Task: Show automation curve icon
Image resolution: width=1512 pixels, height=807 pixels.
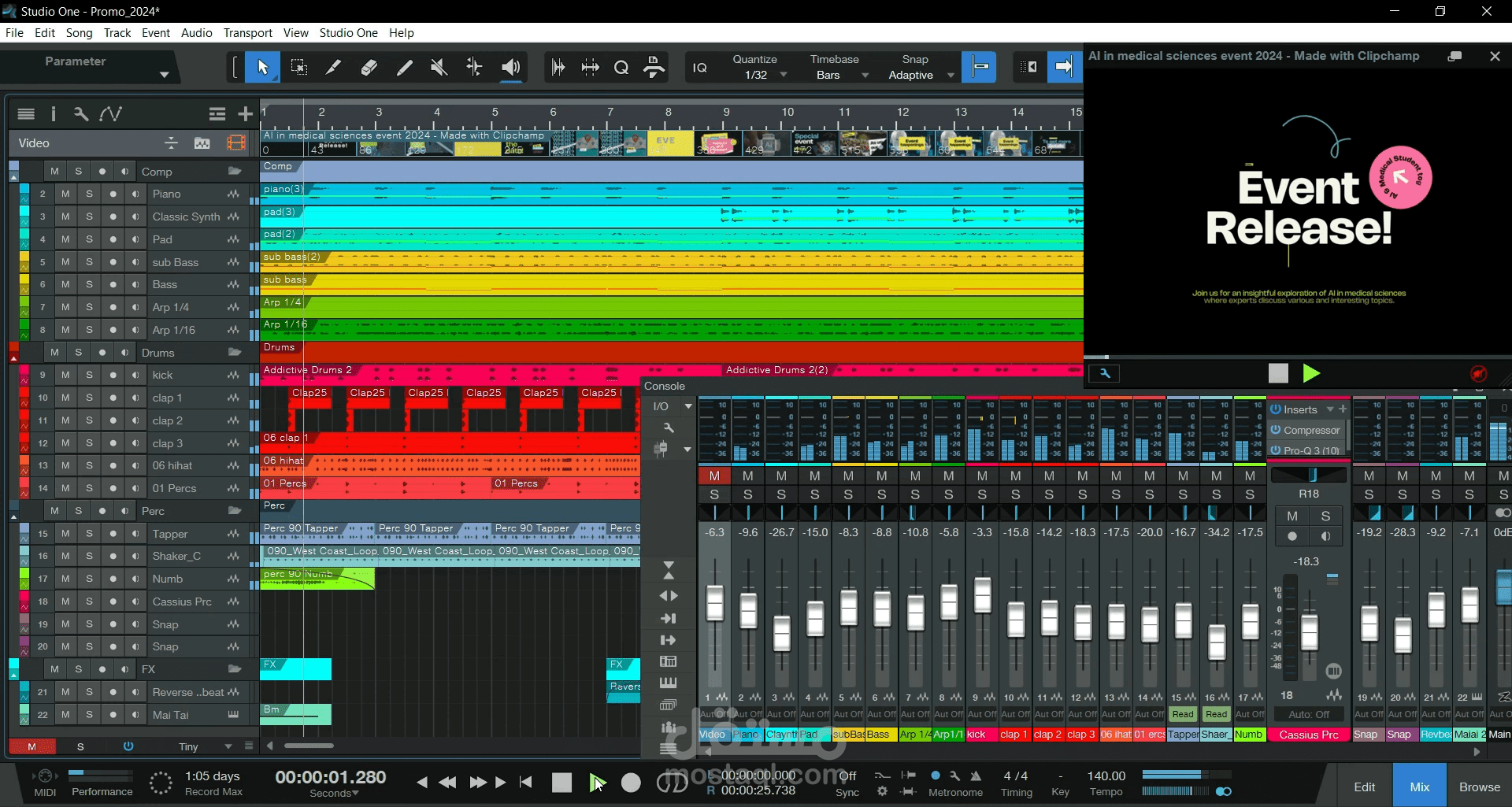Action: point(110,113)
